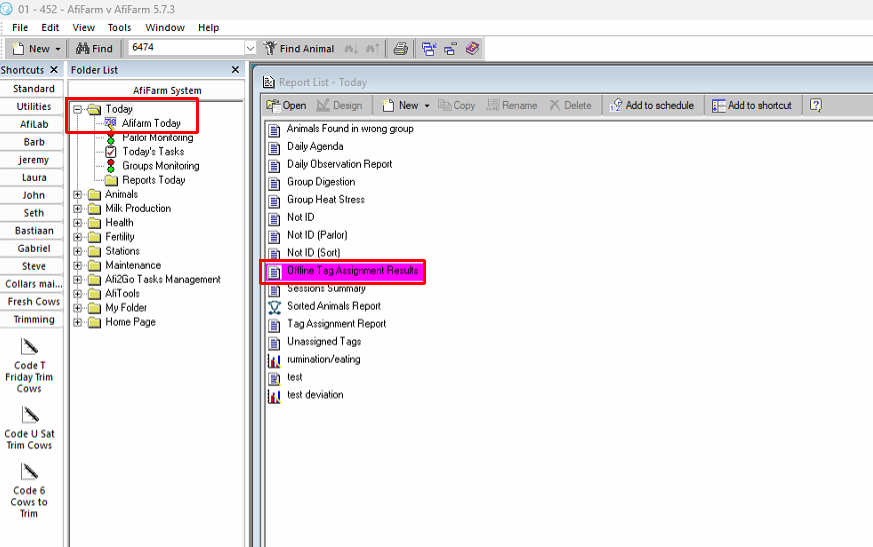Click the Find Animal cow icon
873x547 pixels.
pyautogui.click(x=270, y=48)
